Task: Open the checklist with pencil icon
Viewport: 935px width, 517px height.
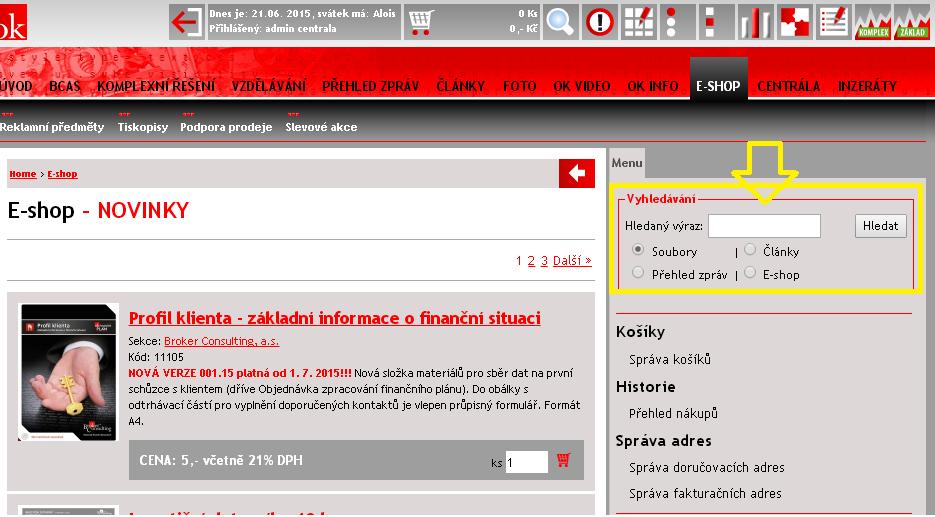Action: click(834, 22)
